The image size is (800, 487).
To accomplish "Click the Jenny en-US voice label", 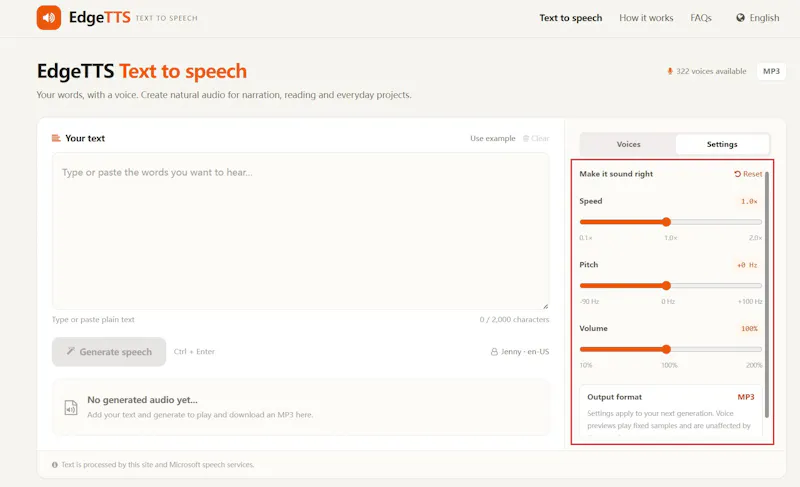I will 520,352.
